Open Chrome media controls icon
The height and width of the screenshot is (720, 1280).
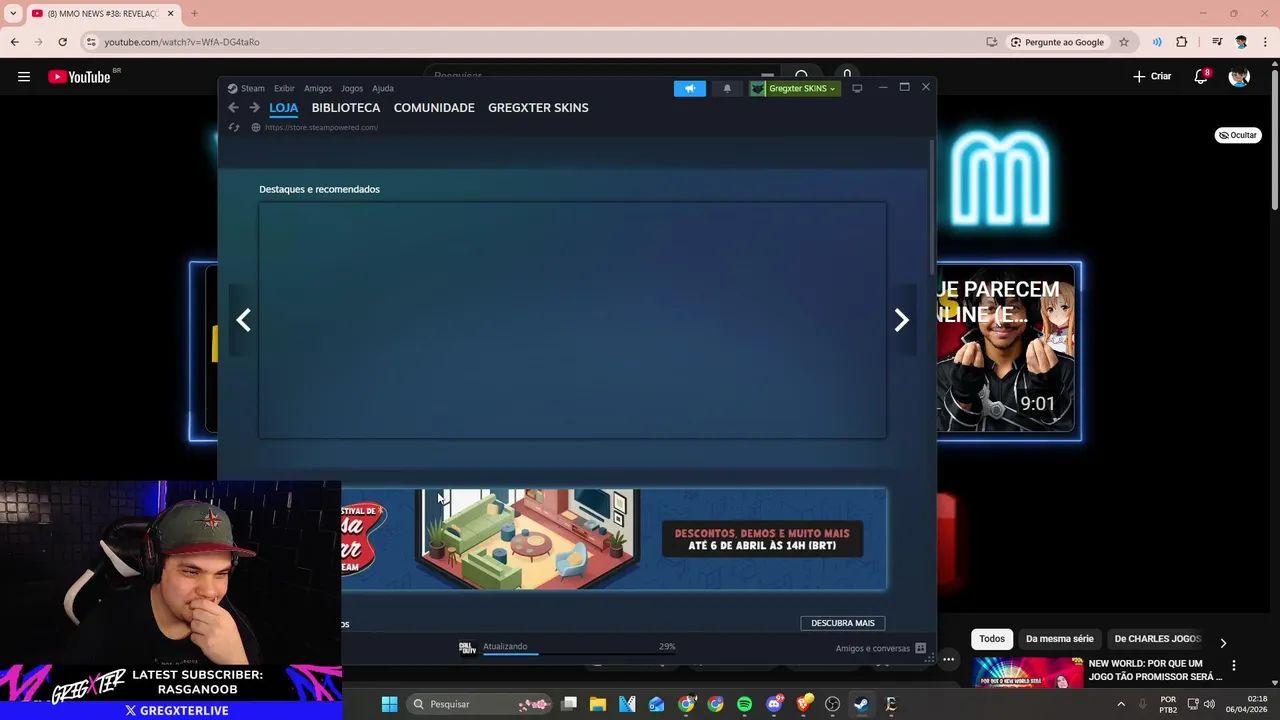click(1217, 42)
